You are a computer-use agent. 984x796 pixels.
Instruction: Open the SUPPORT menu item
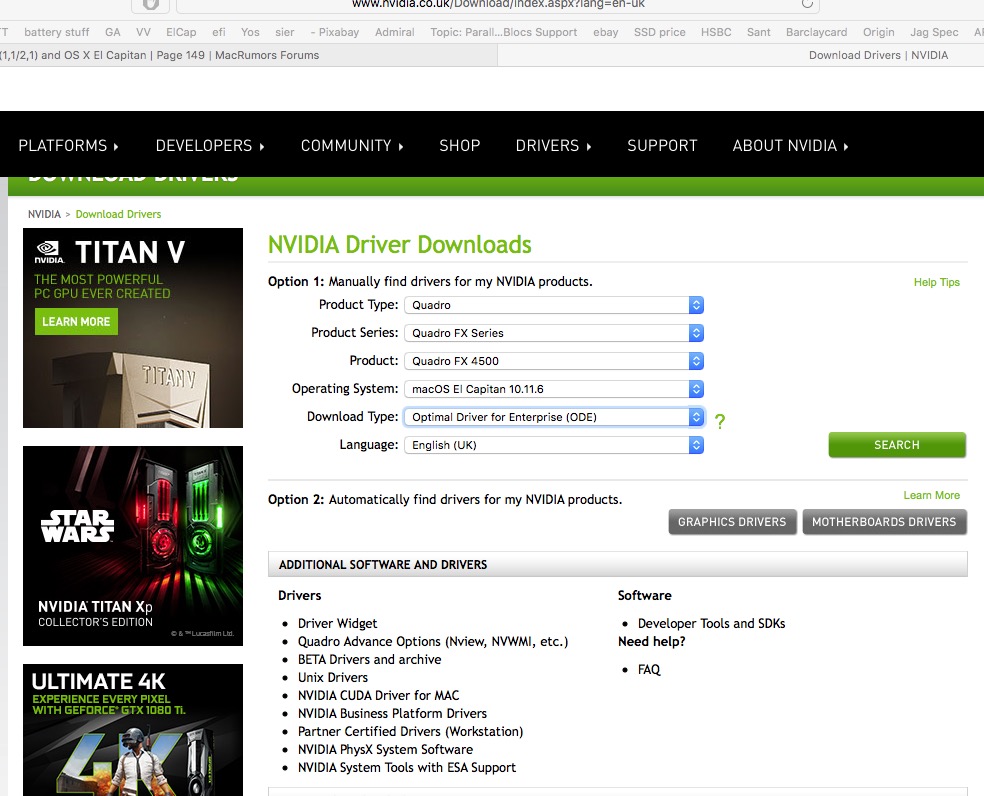coord(662,146)
